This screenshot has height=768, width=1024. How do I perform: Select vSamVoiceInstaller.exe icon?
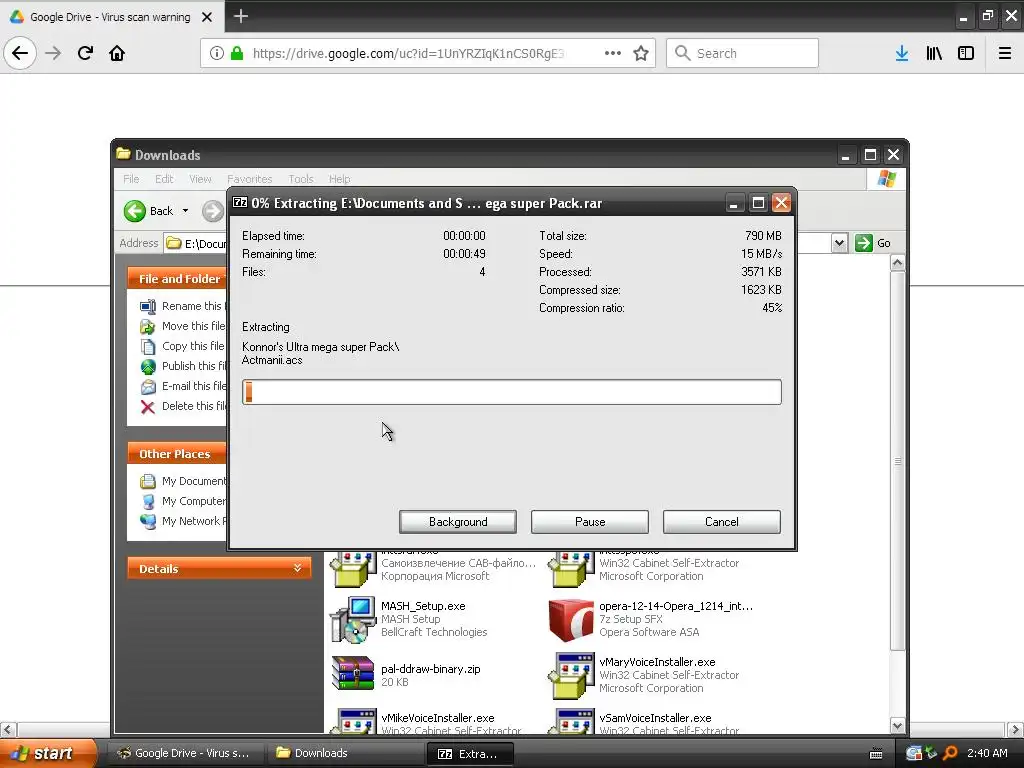(571, 721)
